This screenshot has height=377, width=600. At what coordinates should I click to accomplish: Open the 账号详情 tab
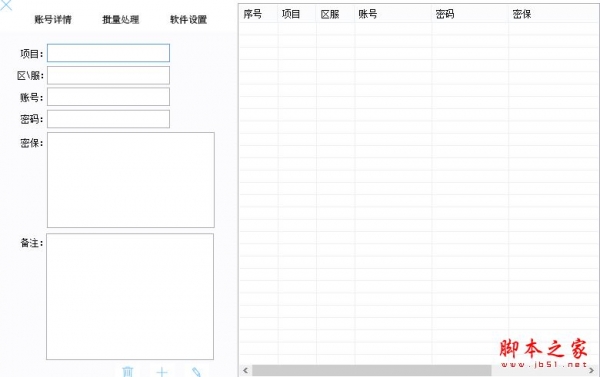tap(53, 20)
